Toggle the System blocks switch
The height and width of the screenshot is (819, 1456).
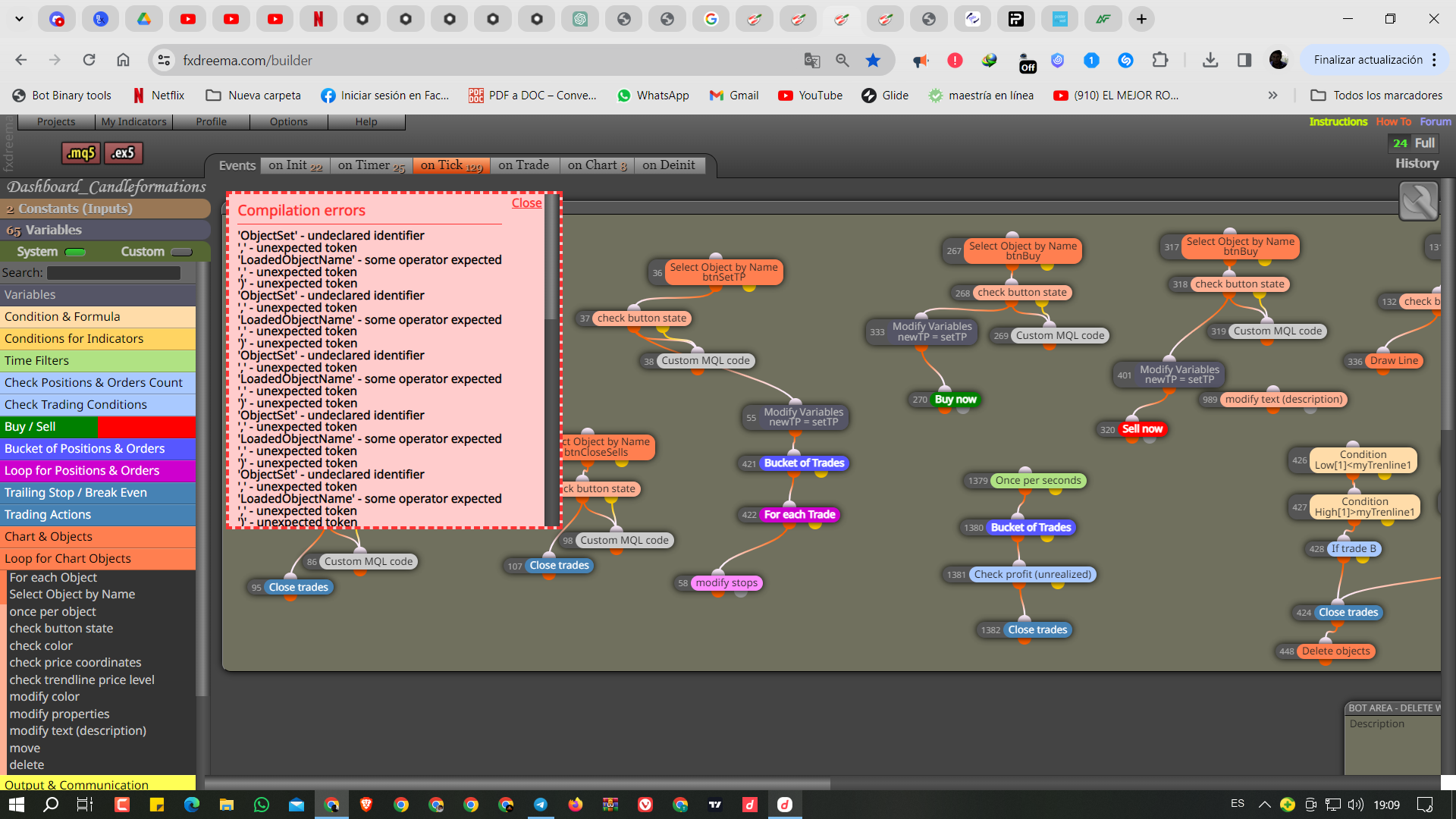point(75,252)
